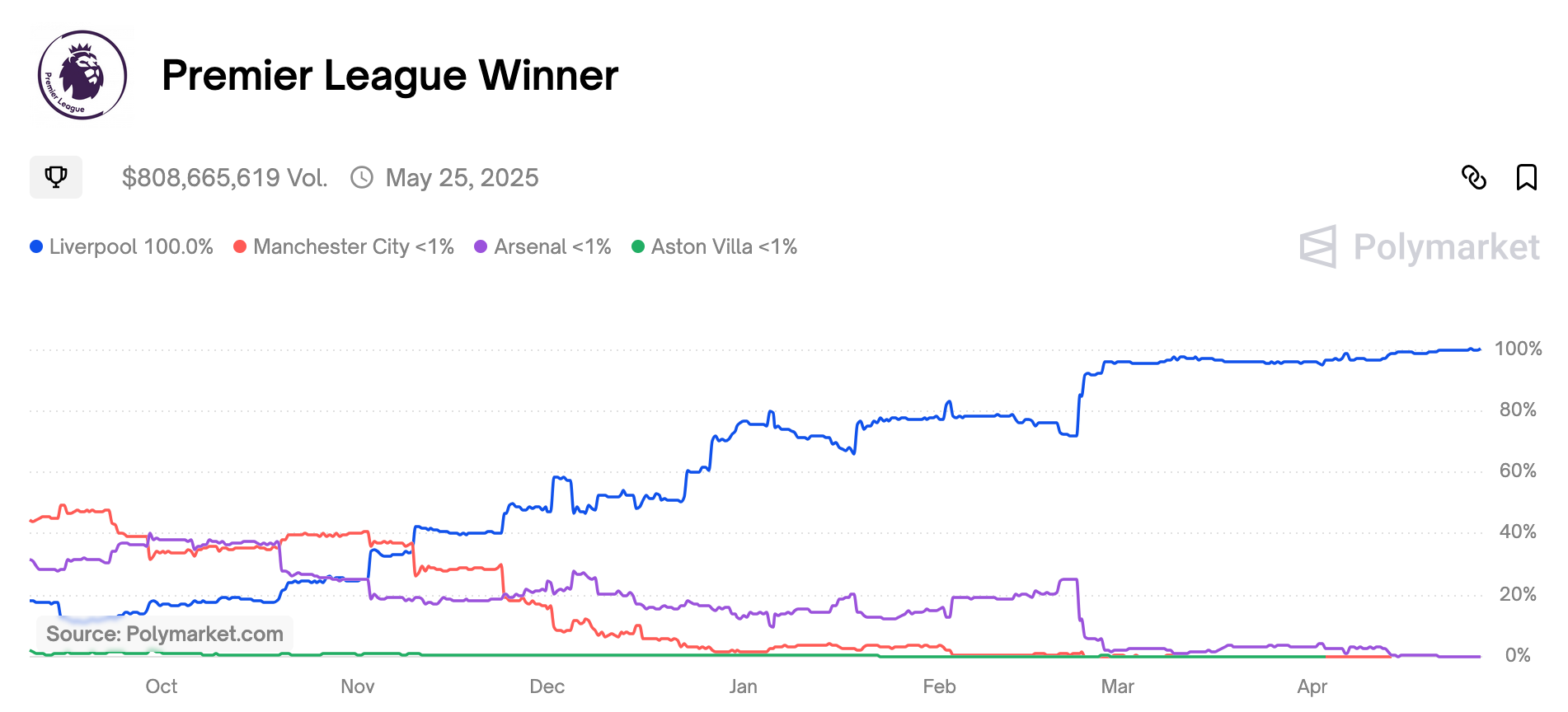Click Manchester City's red legend dot
The height and width of the screenshot is (712, 1568).
pos(240,247)
